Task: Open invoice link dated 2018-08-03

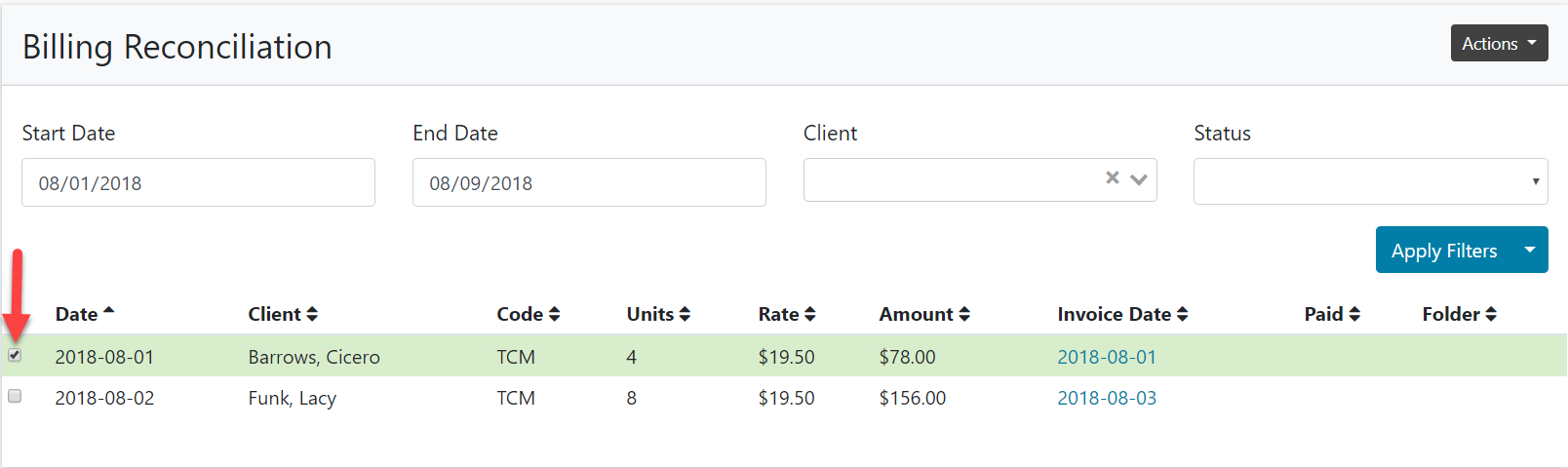Action: 1107,398
